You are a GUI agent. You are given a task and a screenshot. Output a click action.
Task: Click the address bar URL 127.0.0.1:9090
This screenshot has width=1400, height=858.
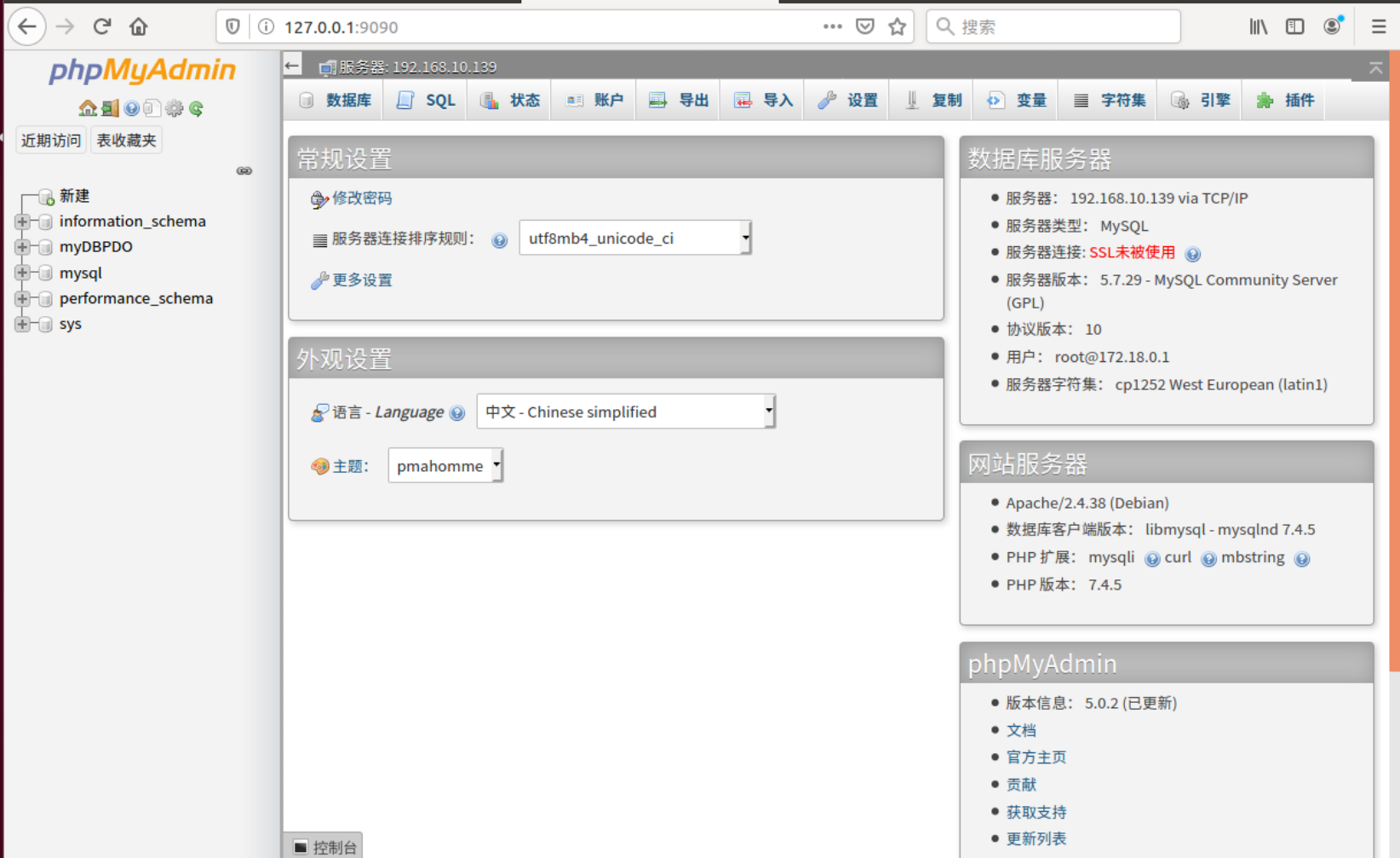[341, 26]
